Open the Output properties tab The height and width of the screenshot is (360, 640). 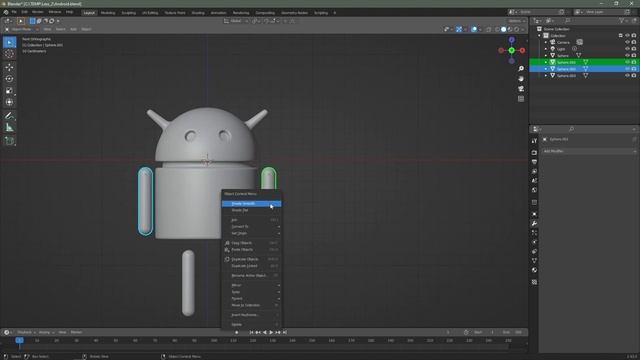(534, 162)
